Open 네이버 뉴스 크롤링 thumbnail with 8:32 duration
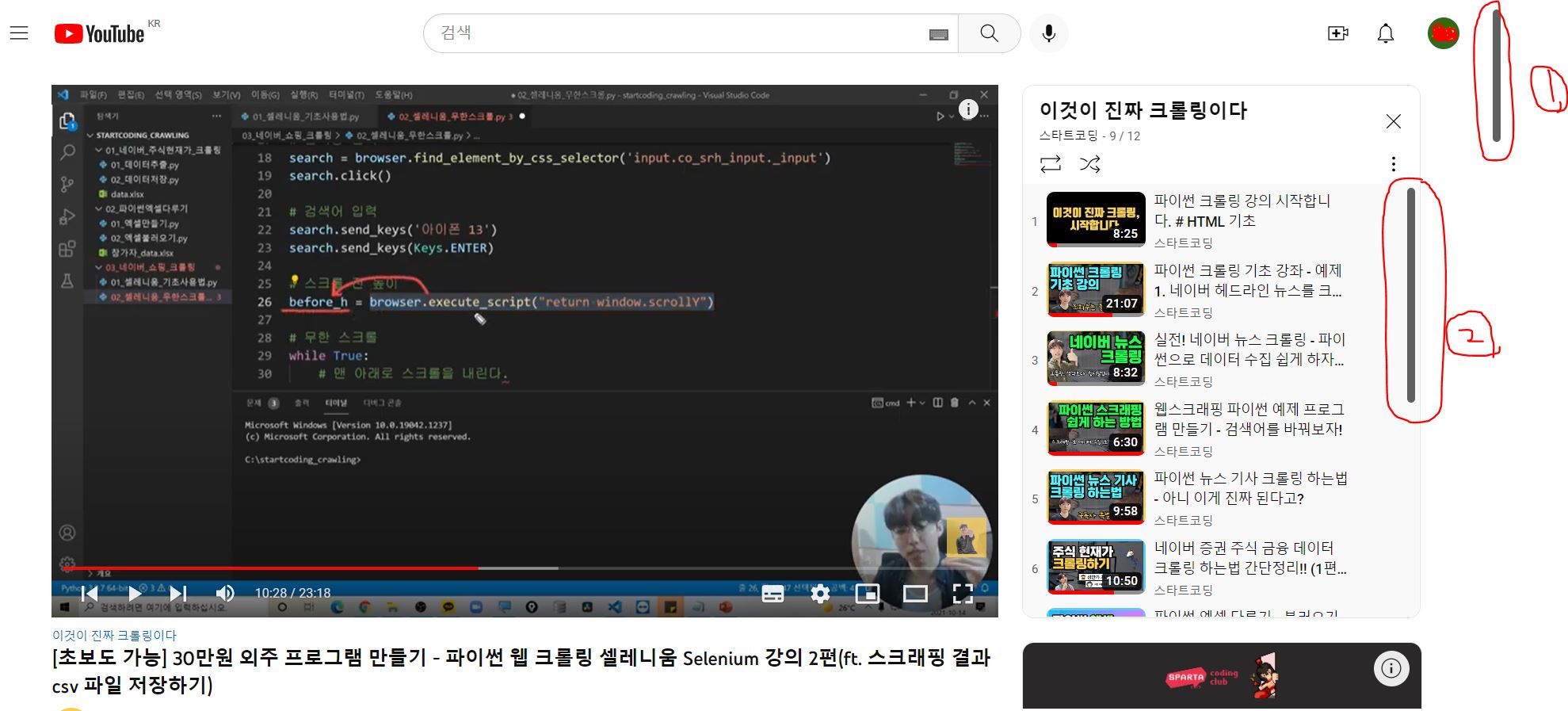The height and width of the screenshot is (711, 1568). 1096,357
